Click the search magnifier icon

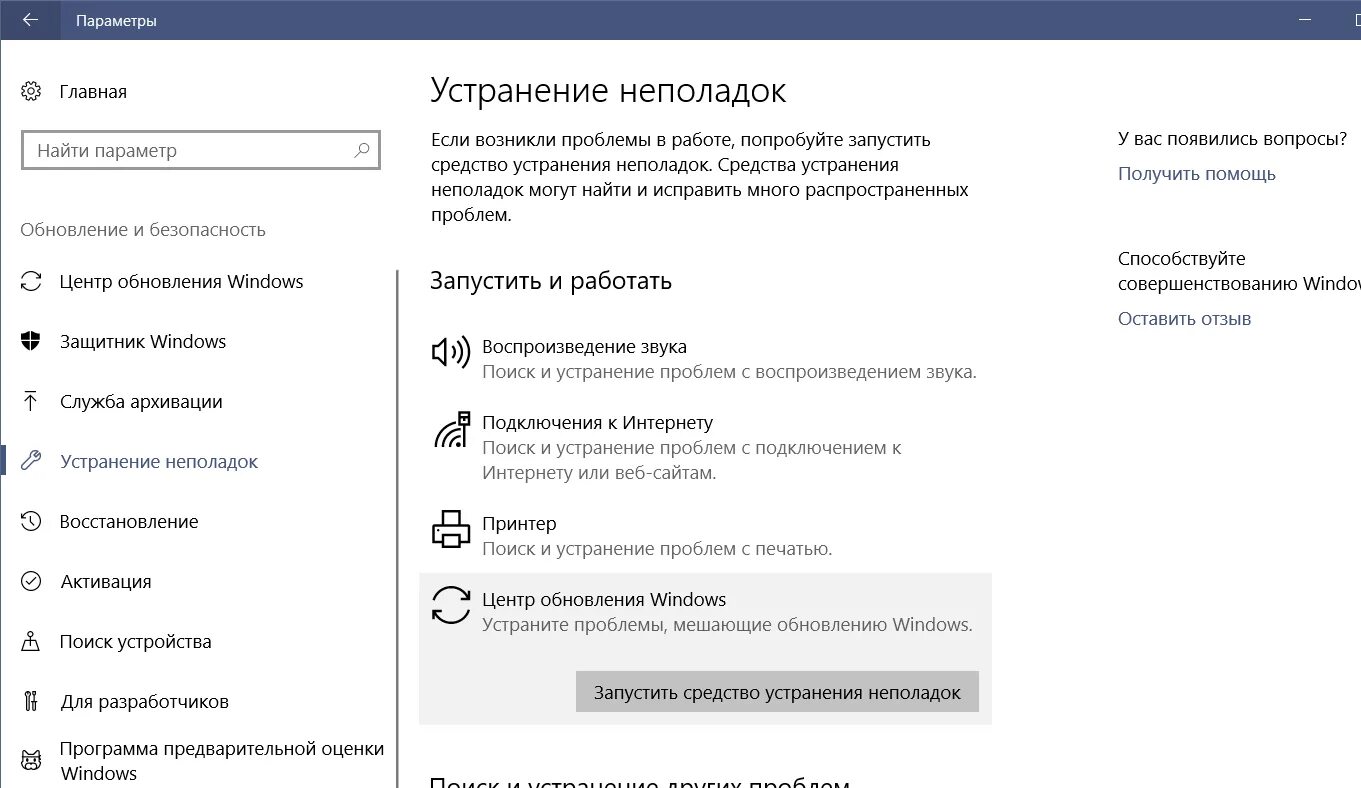pos(362,151)
